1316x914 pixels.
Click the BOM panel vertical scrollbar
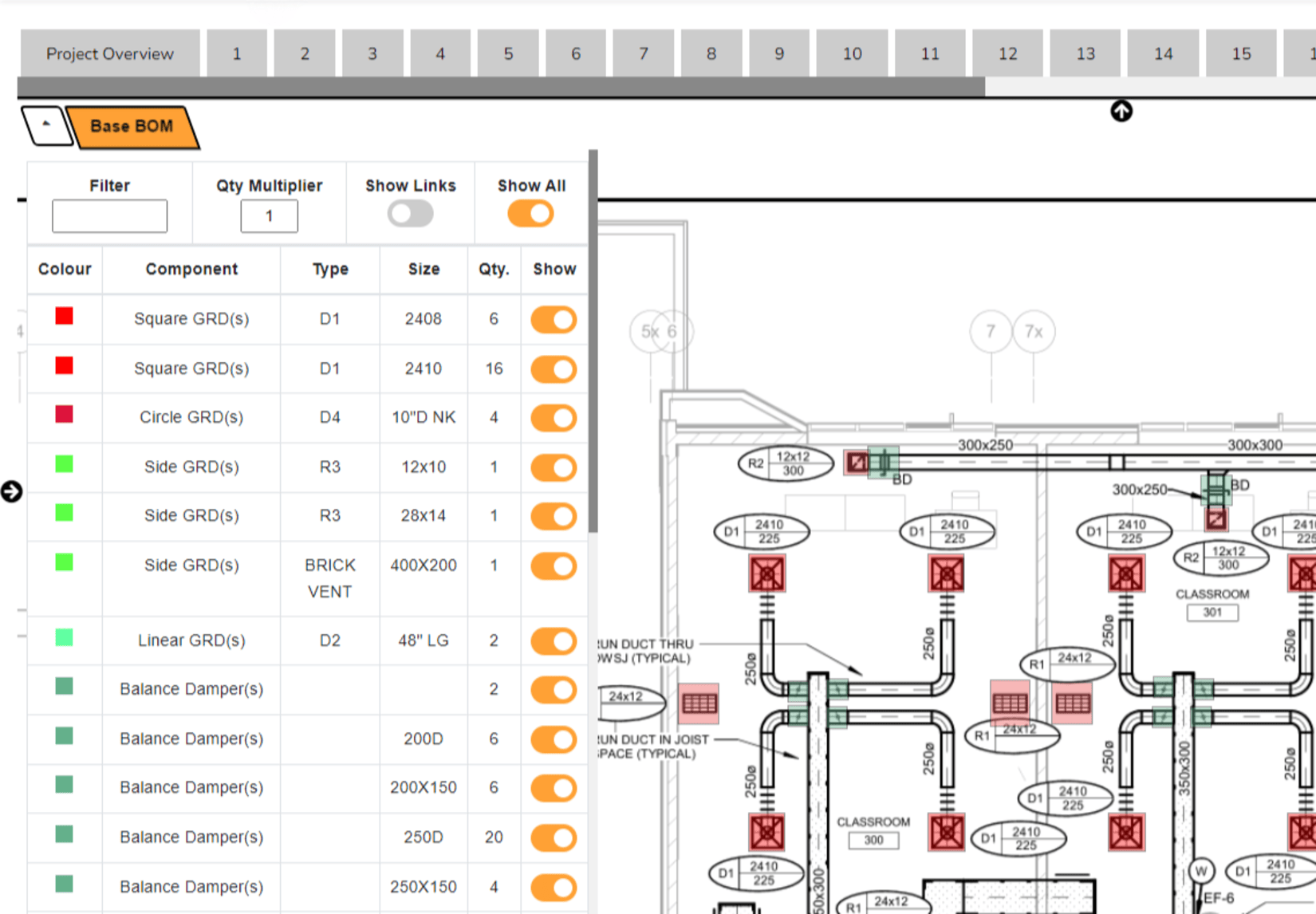[x=593, y=341]
